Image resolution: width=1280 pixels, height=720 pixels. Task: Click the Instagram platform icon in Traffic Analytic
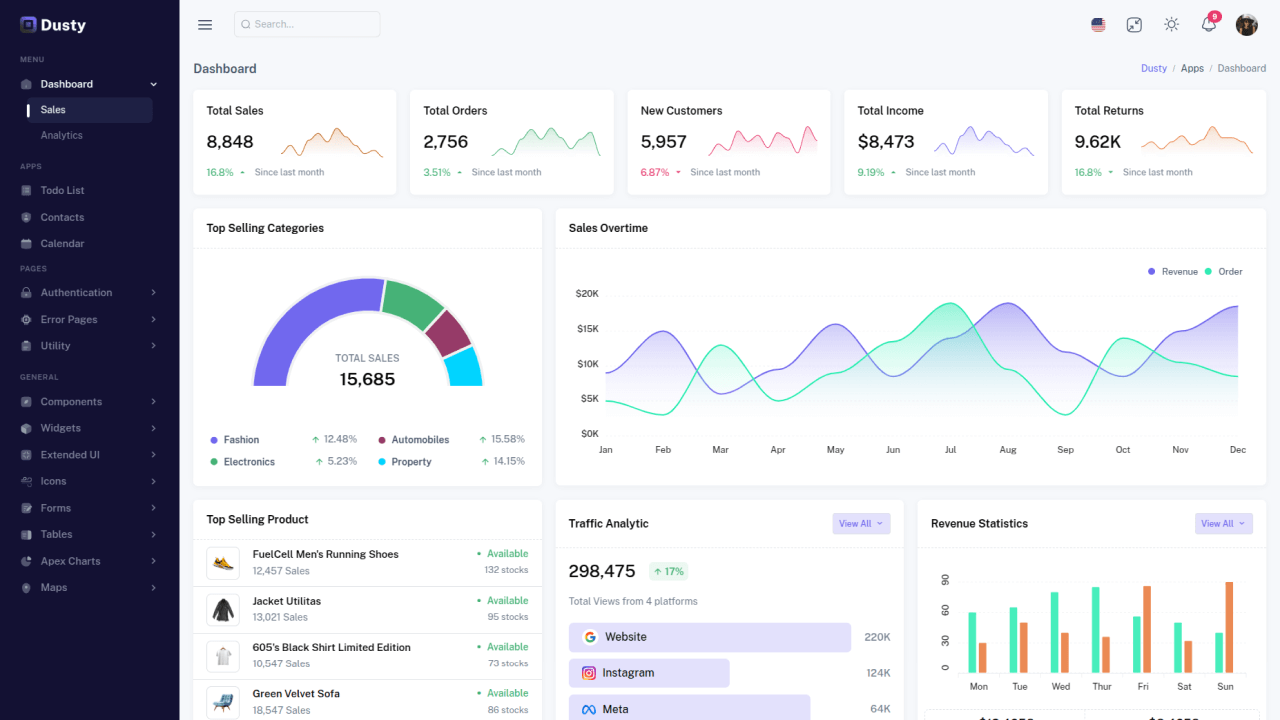589,673
